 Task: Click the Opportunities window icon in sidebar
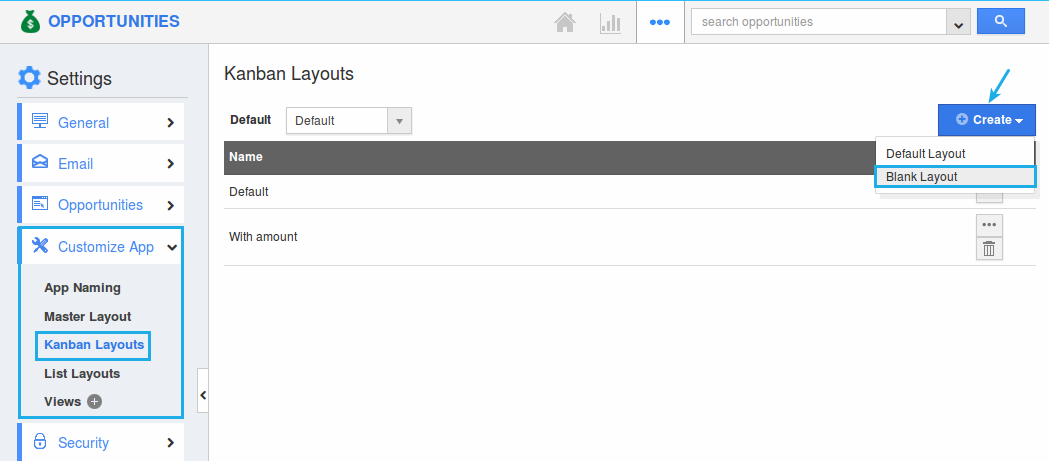tap(40, 203)
